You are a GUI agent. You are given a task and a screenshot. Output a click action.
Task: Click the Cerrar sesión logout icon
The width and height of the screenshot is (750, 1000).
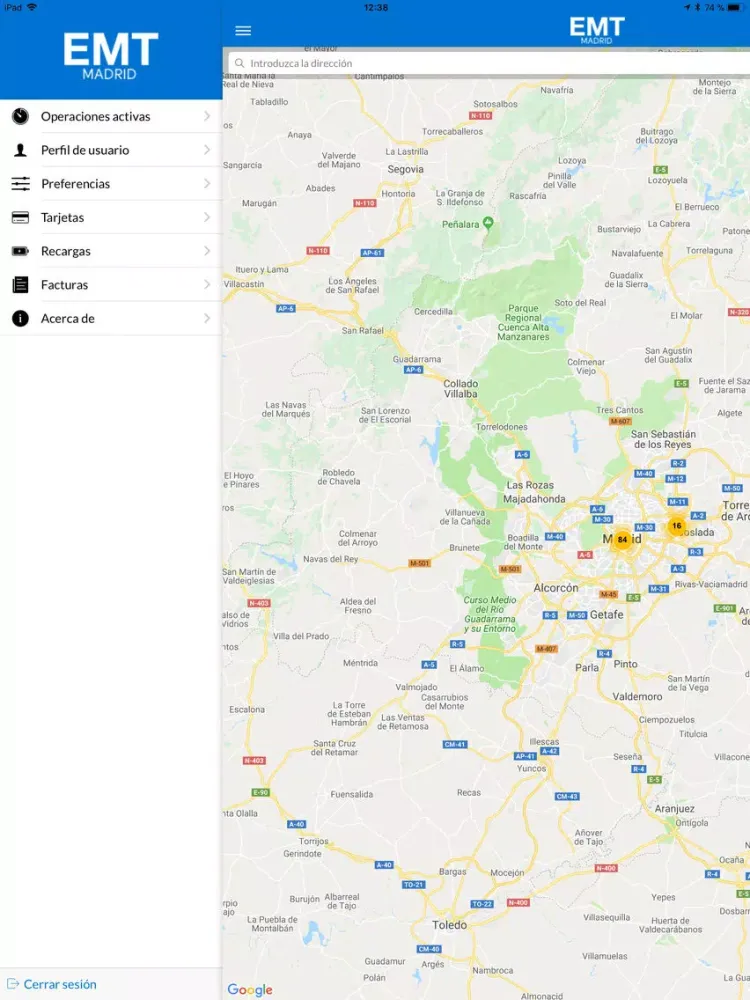12,984
